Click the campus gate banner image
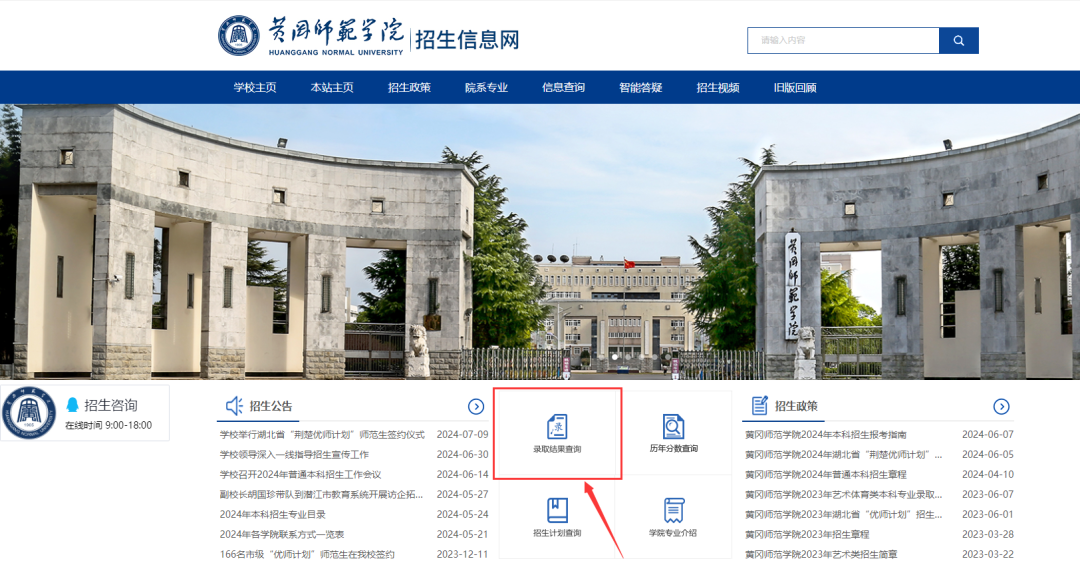Screen dimensions: 1080x575 (540, 242)
